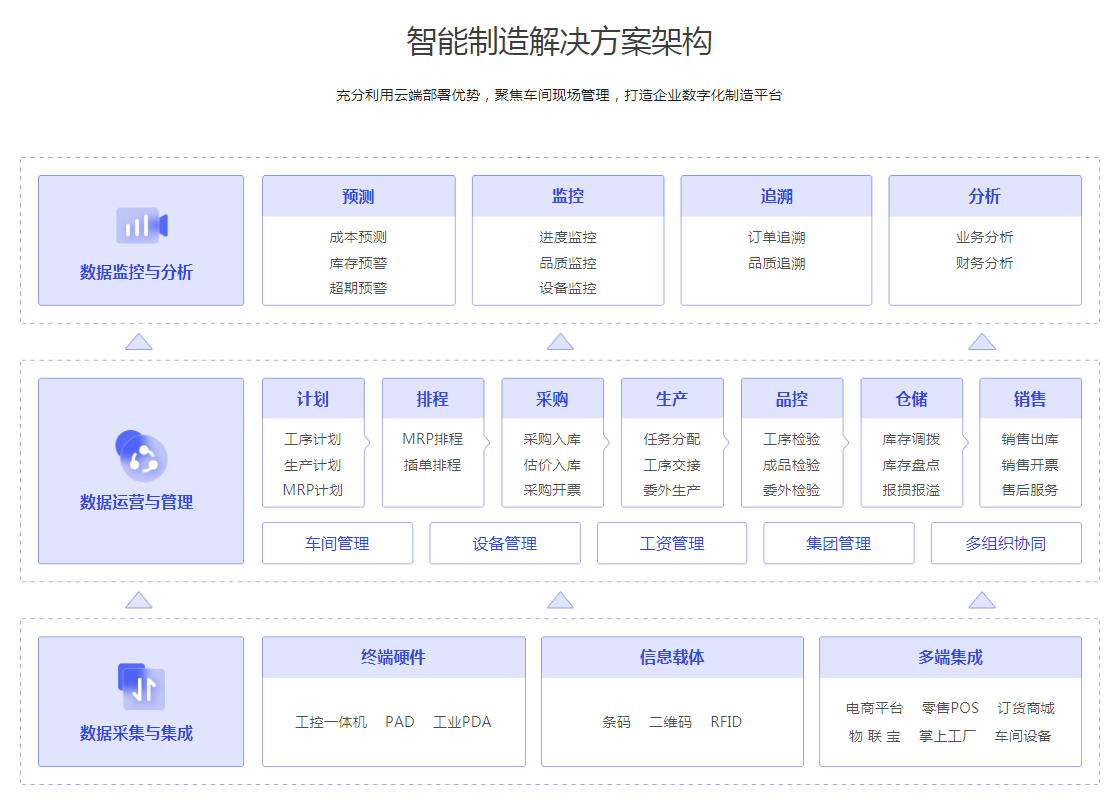Click the center upward triangle above 信息载体
The height and width of the screenshot is (801, 1119).
point(560,600)
